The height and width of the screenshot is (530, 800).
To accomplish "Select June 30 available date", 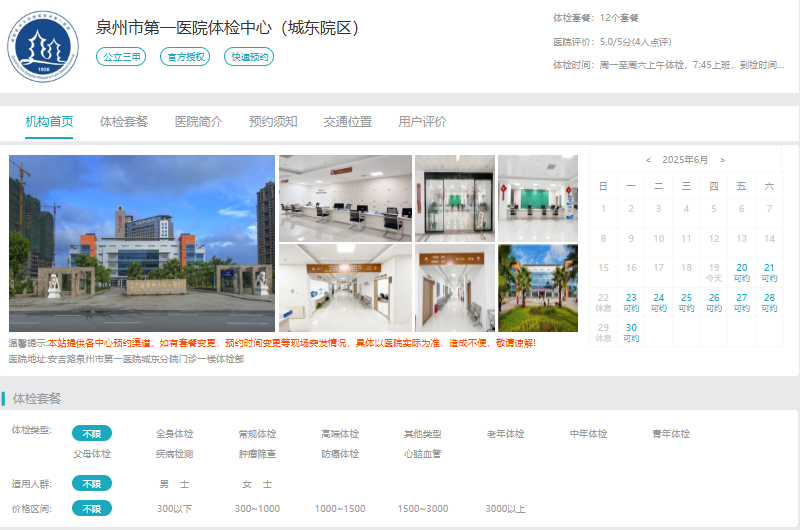I will point(631,332).
